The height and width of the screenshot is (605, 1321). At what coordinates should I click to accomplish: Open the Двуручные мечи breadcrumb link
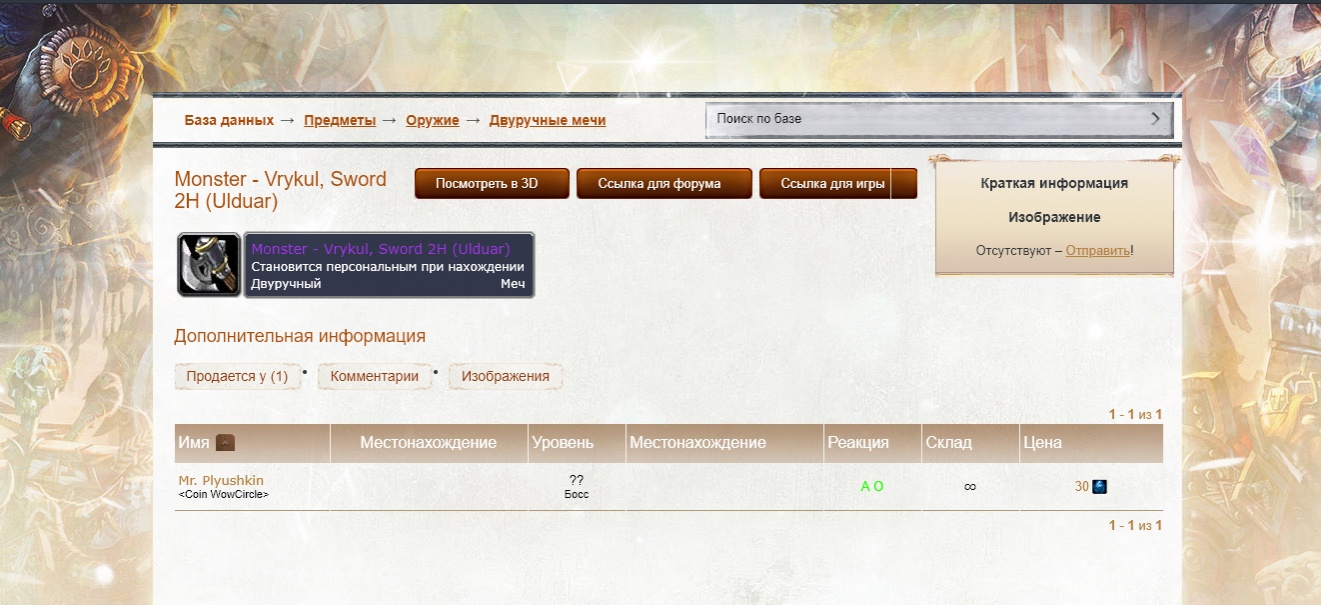(x=547, y=120)
